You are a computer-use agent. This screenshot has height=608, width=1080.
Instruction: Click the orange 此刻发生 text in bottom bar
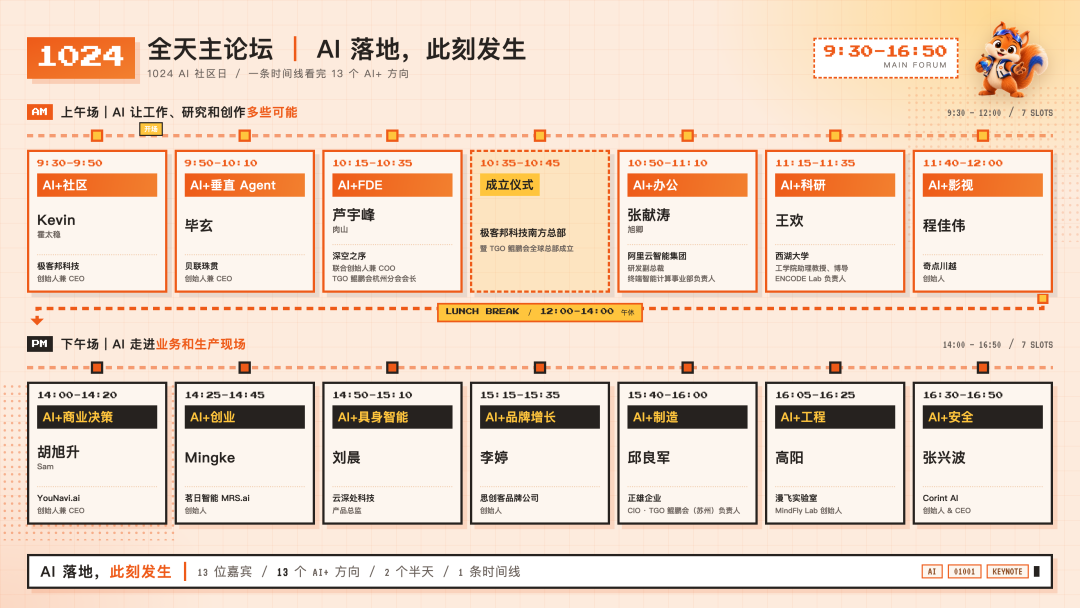[141, 572]
